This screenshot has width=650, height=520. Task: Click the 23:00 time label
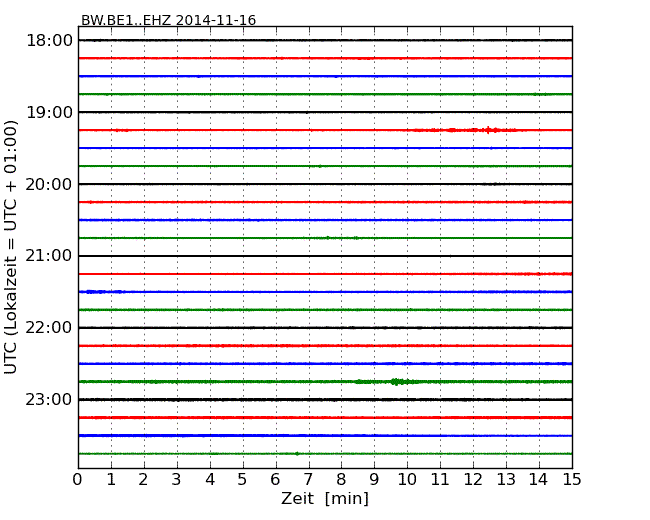point(49,400)
